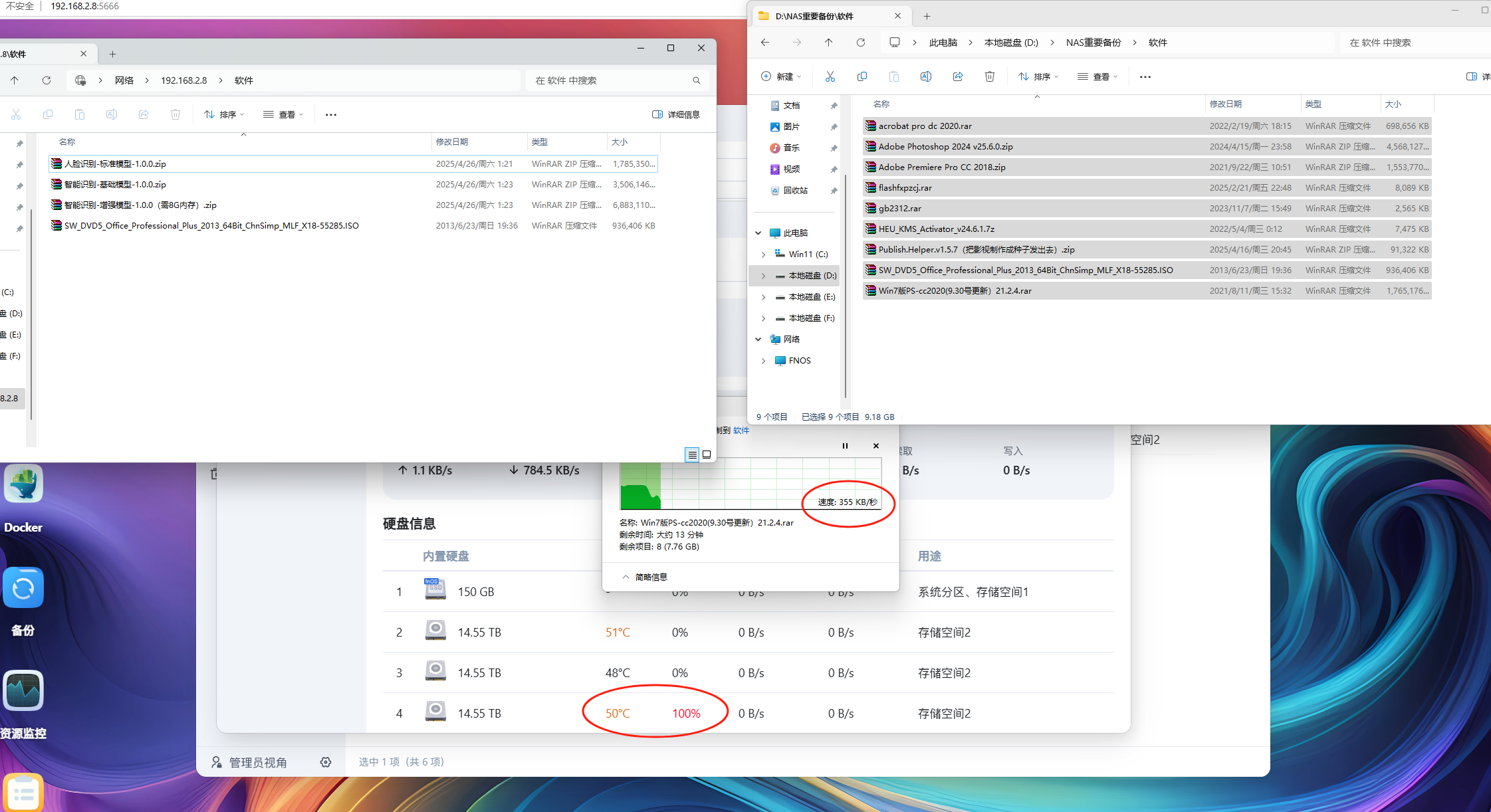This screenshot has height=812, width=1491.
Task: Click 网络 in network window breadcrumb
Action: tap(124, 80)
